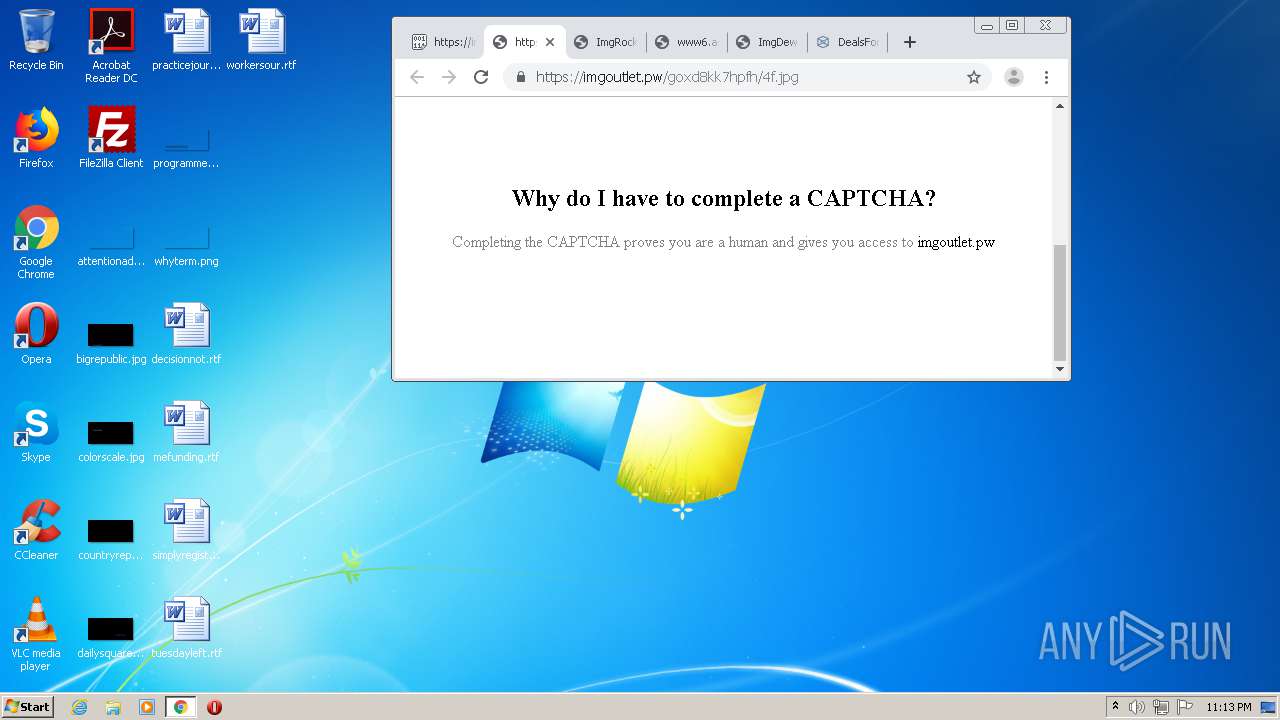Show hidden tray icons arrow
The width and height of the screenshot is (1280, 720).
(x=1115, y=707)
